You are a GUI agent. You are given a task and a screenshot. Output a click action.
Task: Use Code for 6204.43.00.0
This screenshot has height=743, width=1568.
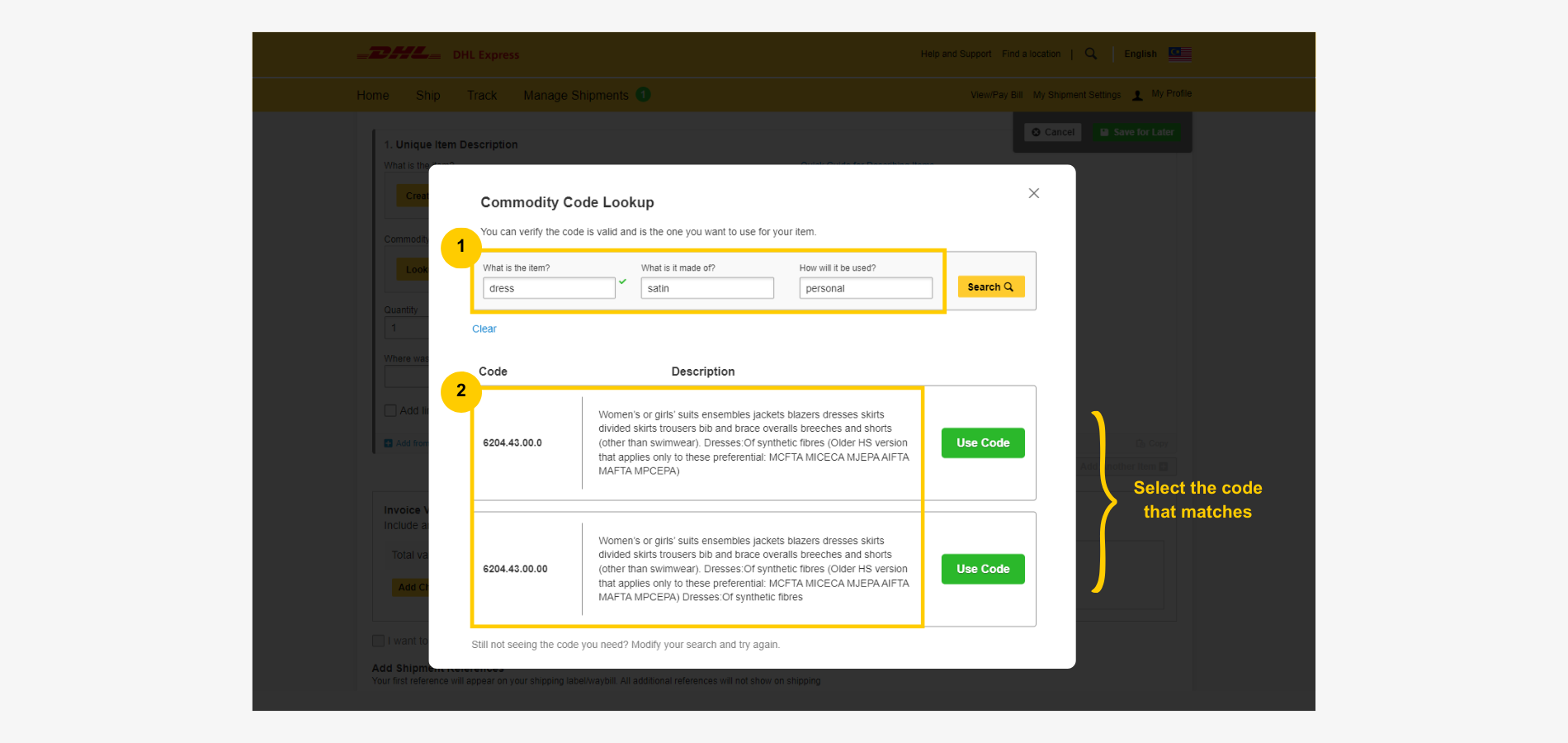982,442
